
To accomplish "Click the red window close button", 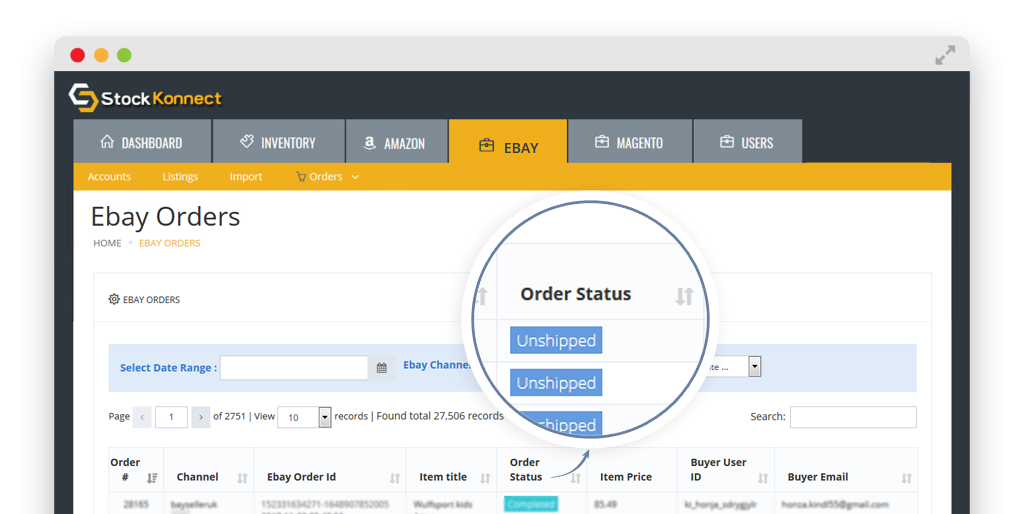I will click(78, 55).
